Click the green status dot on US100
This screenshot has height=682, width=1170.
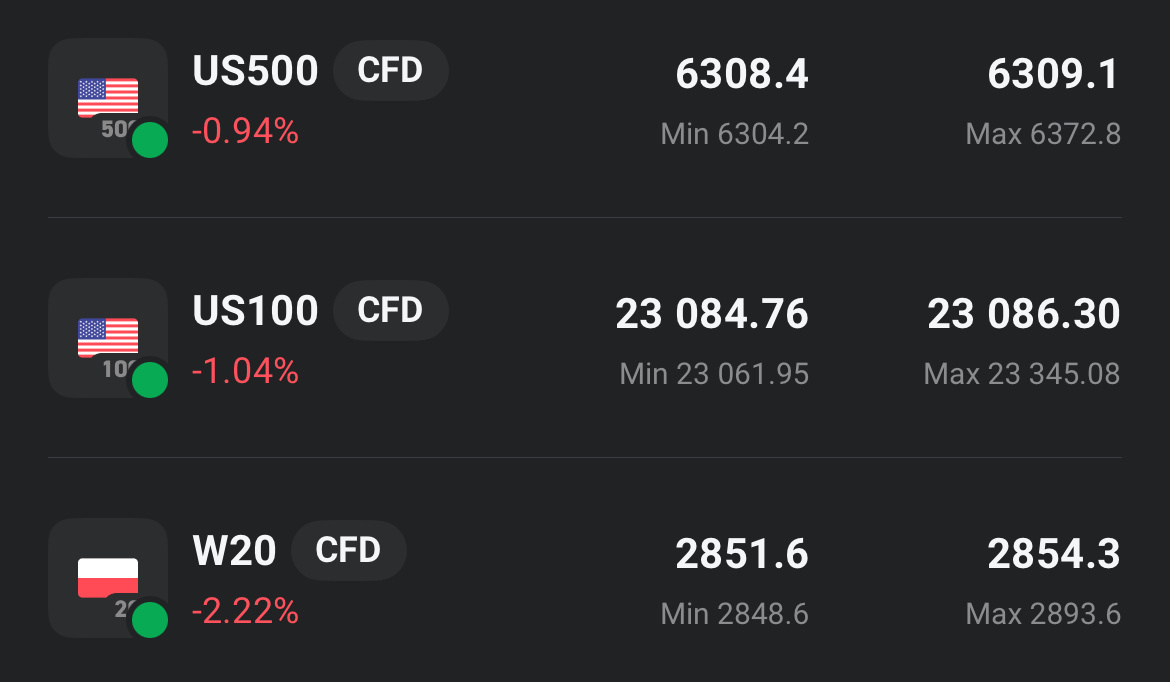[150, 380]
